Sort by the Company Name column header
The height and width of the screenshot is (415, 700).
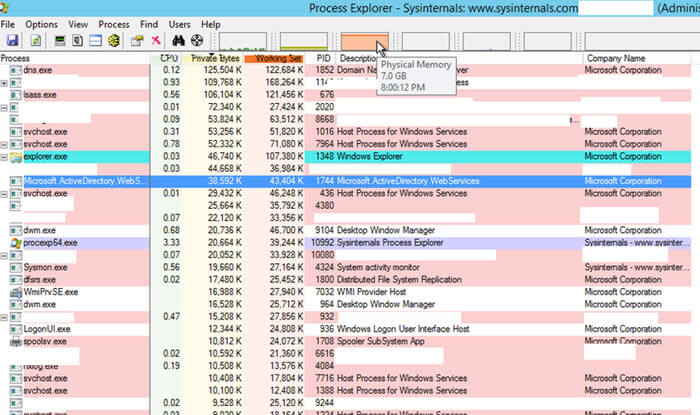[638, 58]
